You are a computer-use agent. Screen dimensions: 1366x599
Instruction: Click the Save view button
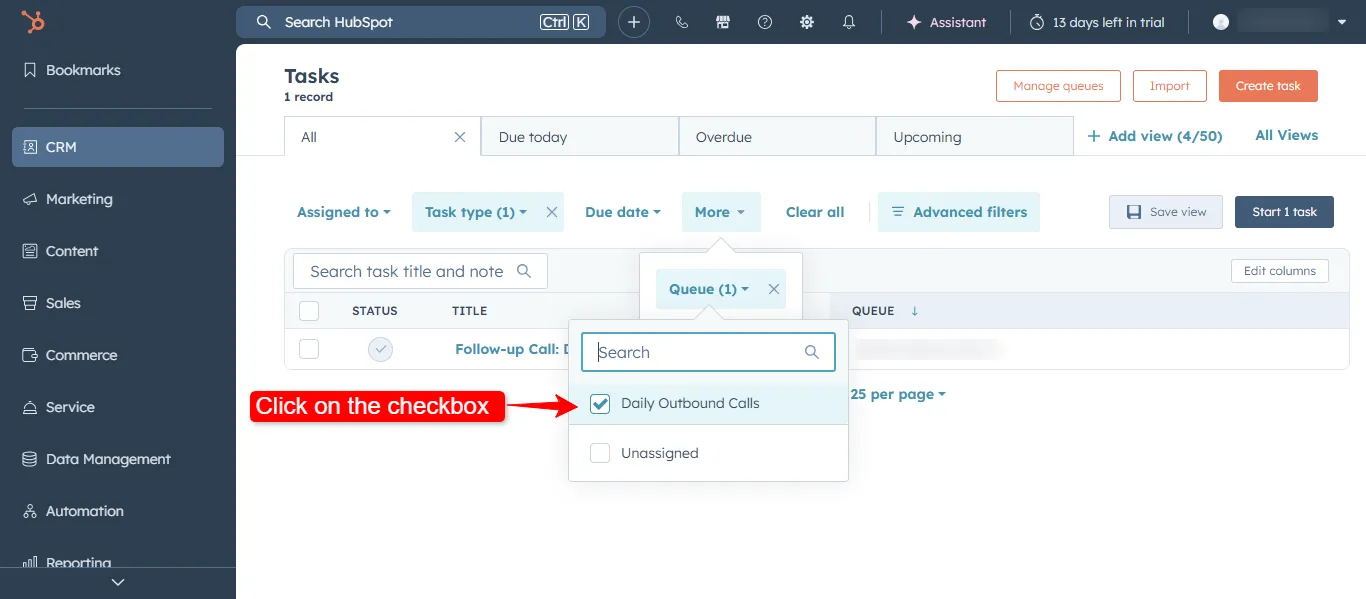click(x=1166, y=212)
